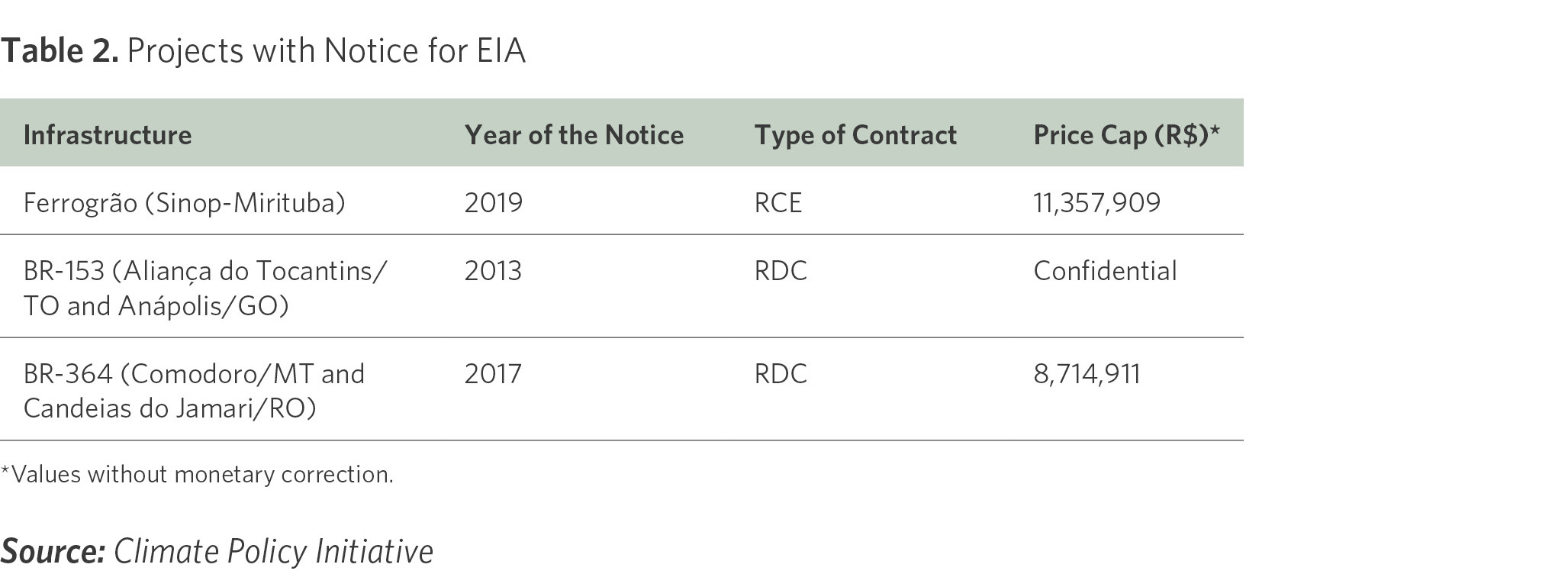Select the Year of the Notice header
This screenshot has height=574, width=1568.
(x=574, y=135)
